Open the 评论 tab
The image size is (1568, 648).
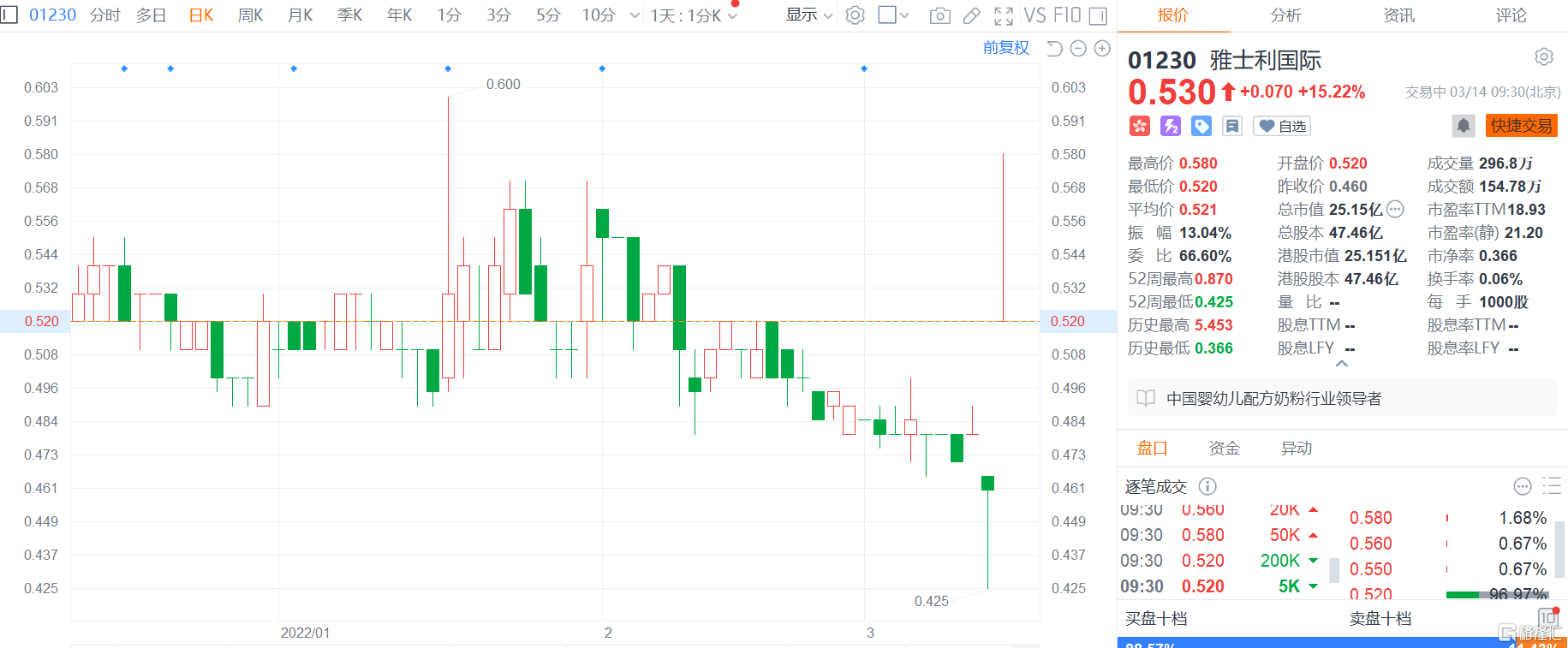(1511, 15)
